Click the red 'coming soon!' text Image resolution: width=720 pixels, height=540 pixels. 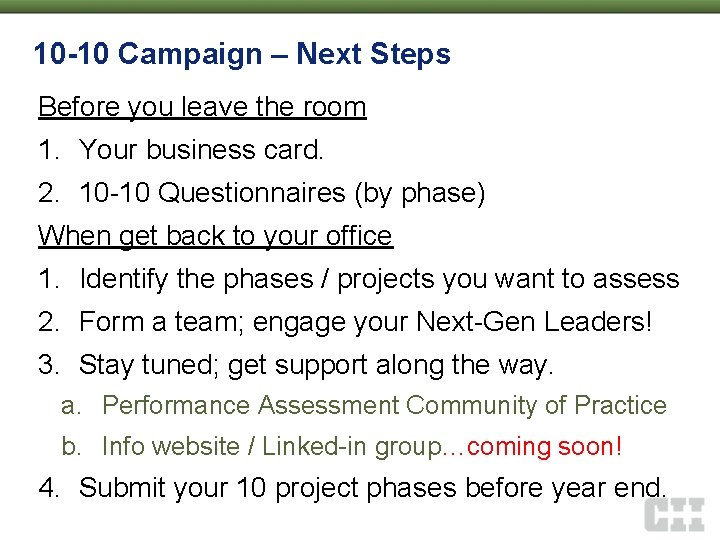point(544,446)
